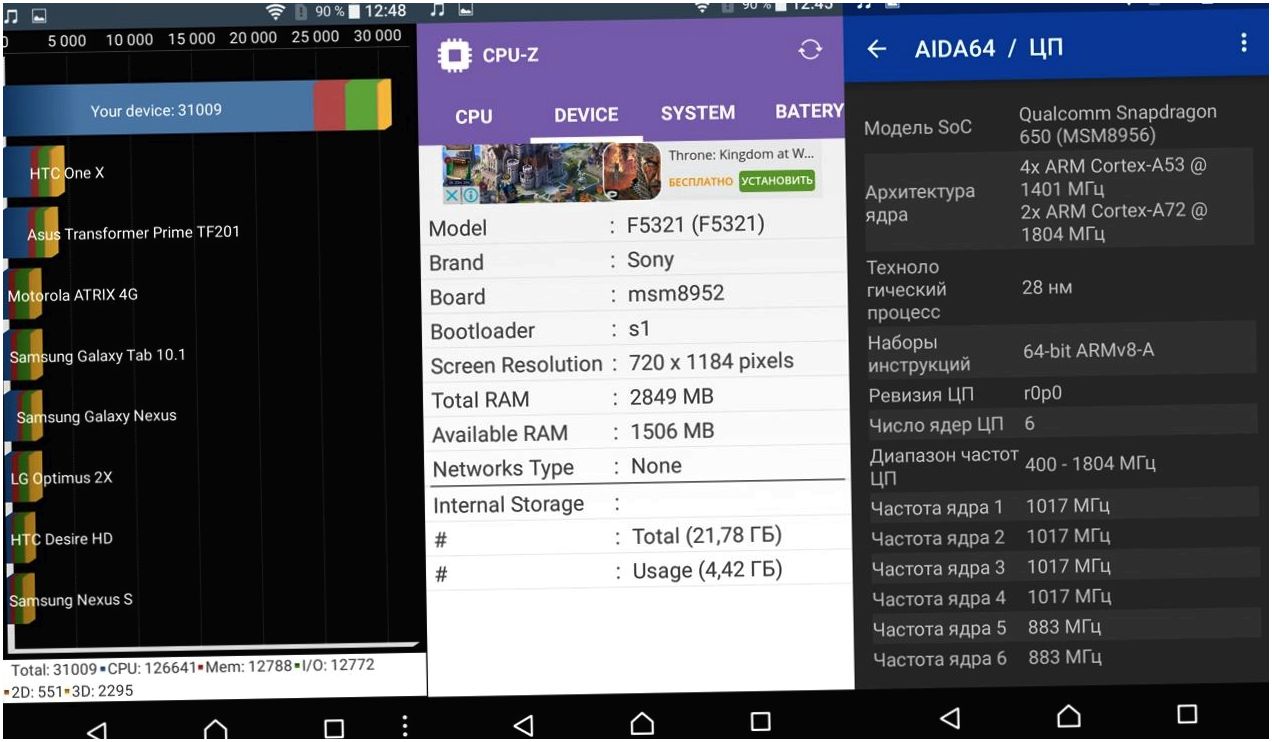Image resolution: width=1272 pixels, height=742 pixels.
Task: Open the BATERY tab in CPU-Z
Action: click(809, 111)
